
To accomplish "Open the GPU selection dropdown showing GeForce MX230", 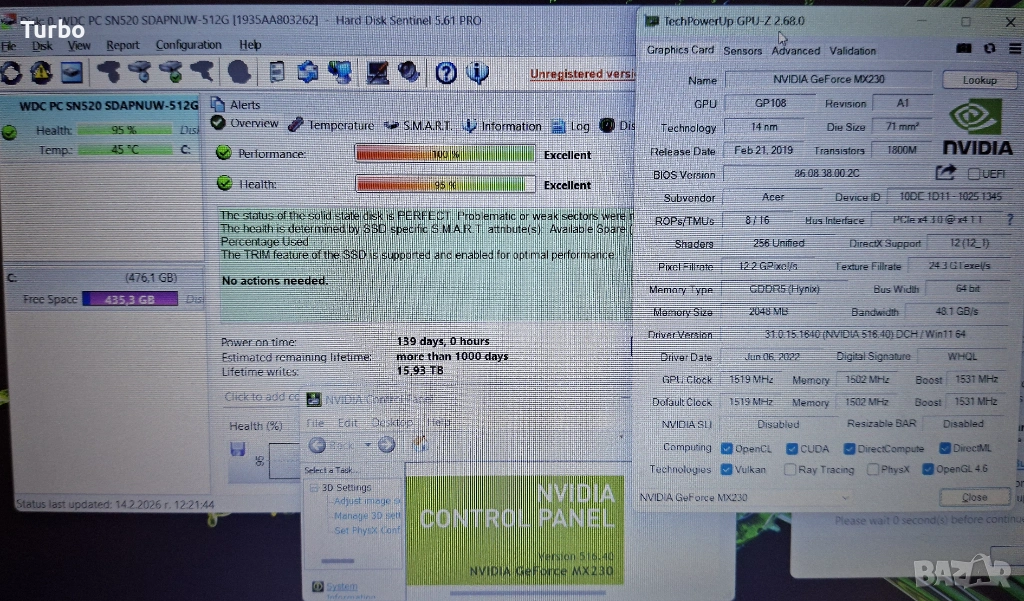I will pyautogui.click(x=746, y=497).
